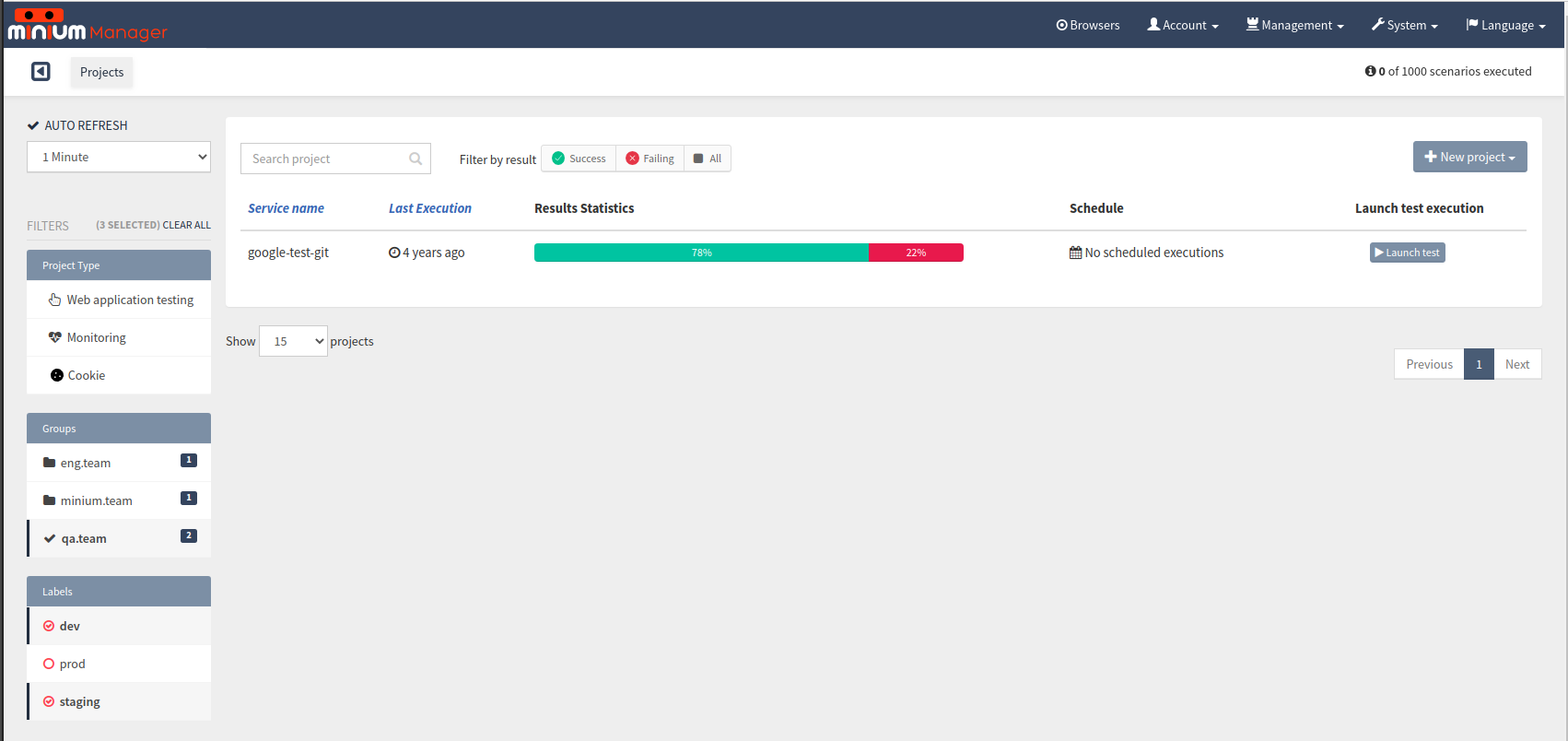Click the minium.team folder icon
The width and height of the screenshot is (1568, 741).
(x=50, y=500)
